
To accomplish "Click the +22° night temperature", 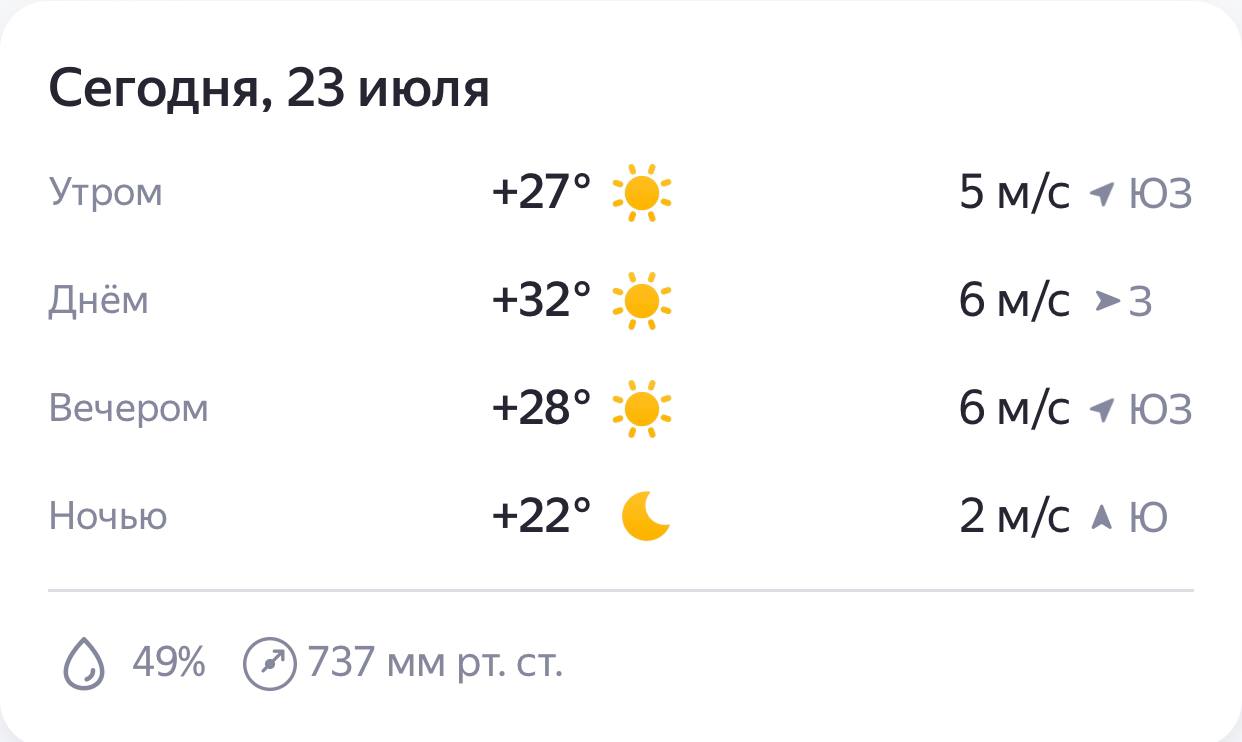I will click(x=542, y=517).
